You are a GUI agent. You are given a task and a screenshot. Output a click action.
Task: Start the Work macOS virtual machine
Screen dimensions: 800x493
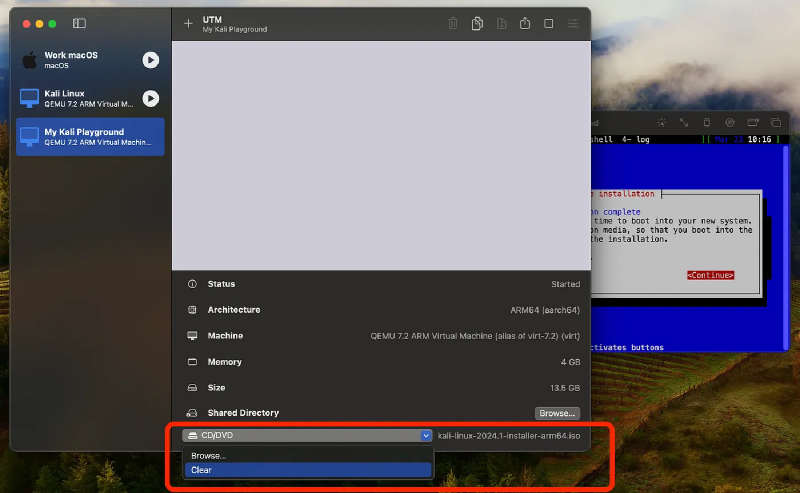150,60
